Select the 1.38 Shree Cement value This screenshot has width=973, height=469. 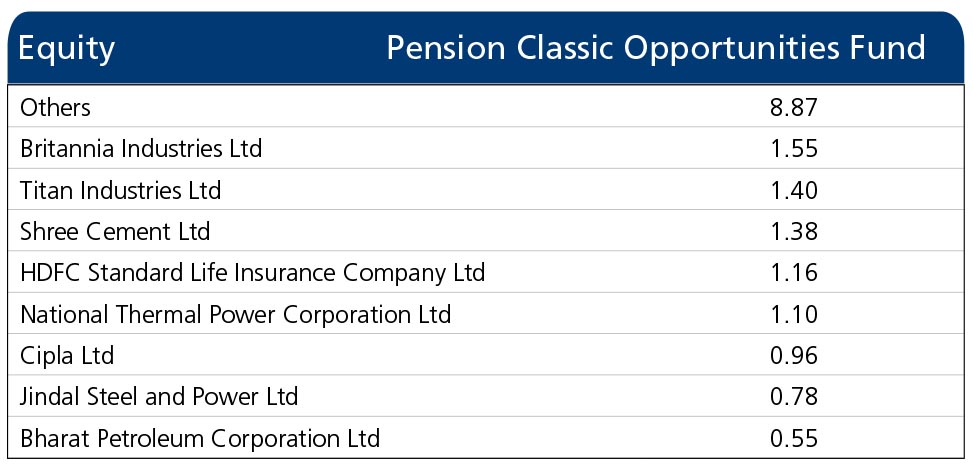pyautogui.click(x=794, y=231)
